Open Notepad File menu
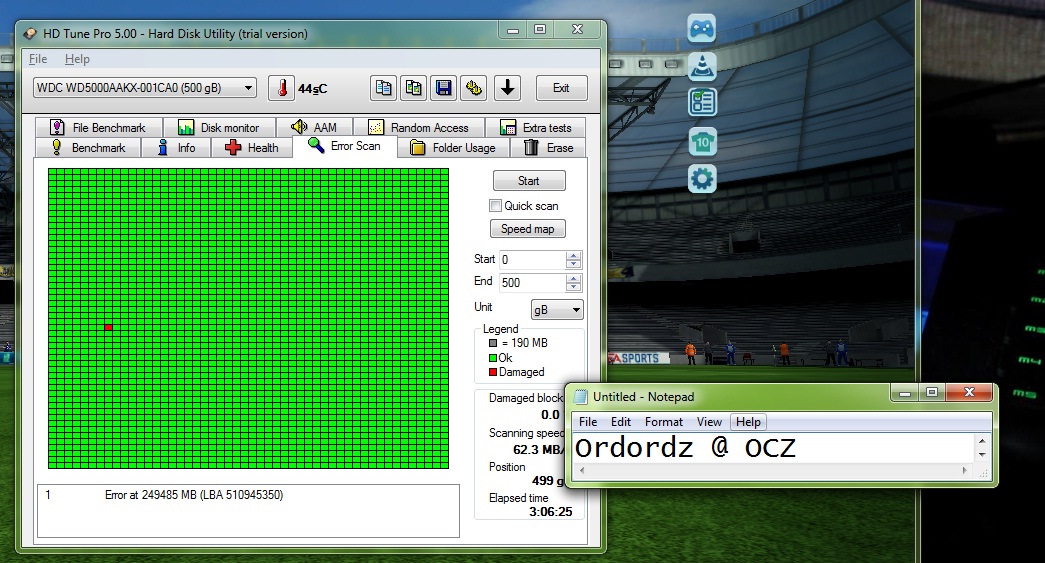Image resolution: width=1045 pixels, height=563 pixels. [588, 422]
